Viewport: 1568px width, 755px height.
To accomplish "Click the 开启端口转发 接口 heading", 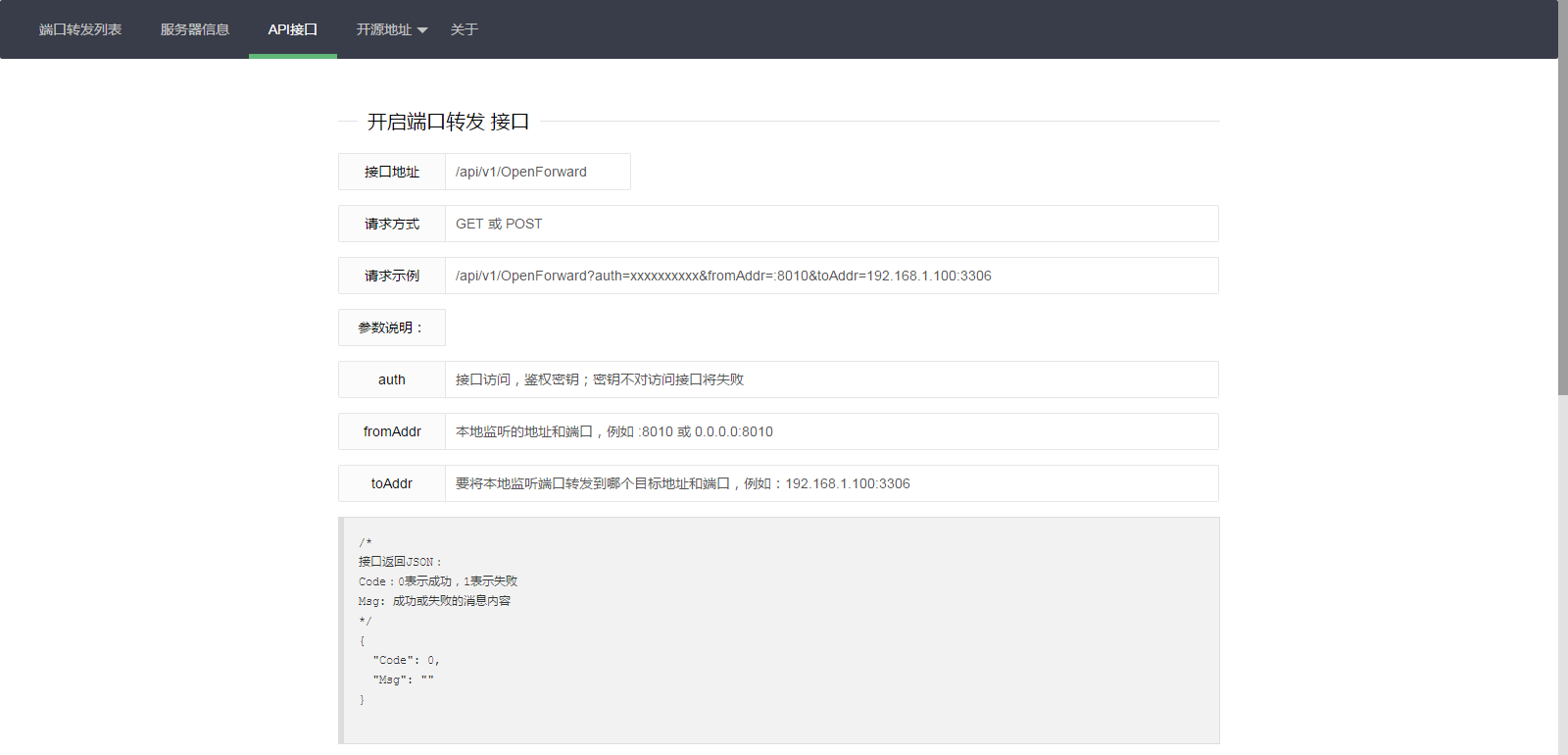I will pyautogui.click(x=448, y=122).
